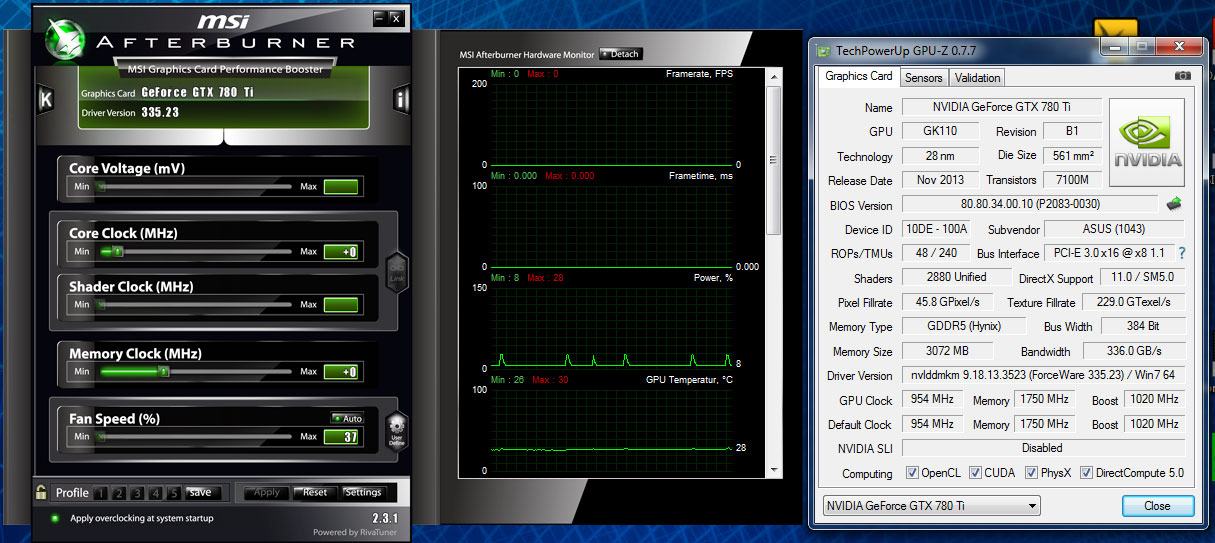The image size is (1215, 543).
Task: Click the GDDR5 (Hynix) memory type field
Action: click(964, 326)
